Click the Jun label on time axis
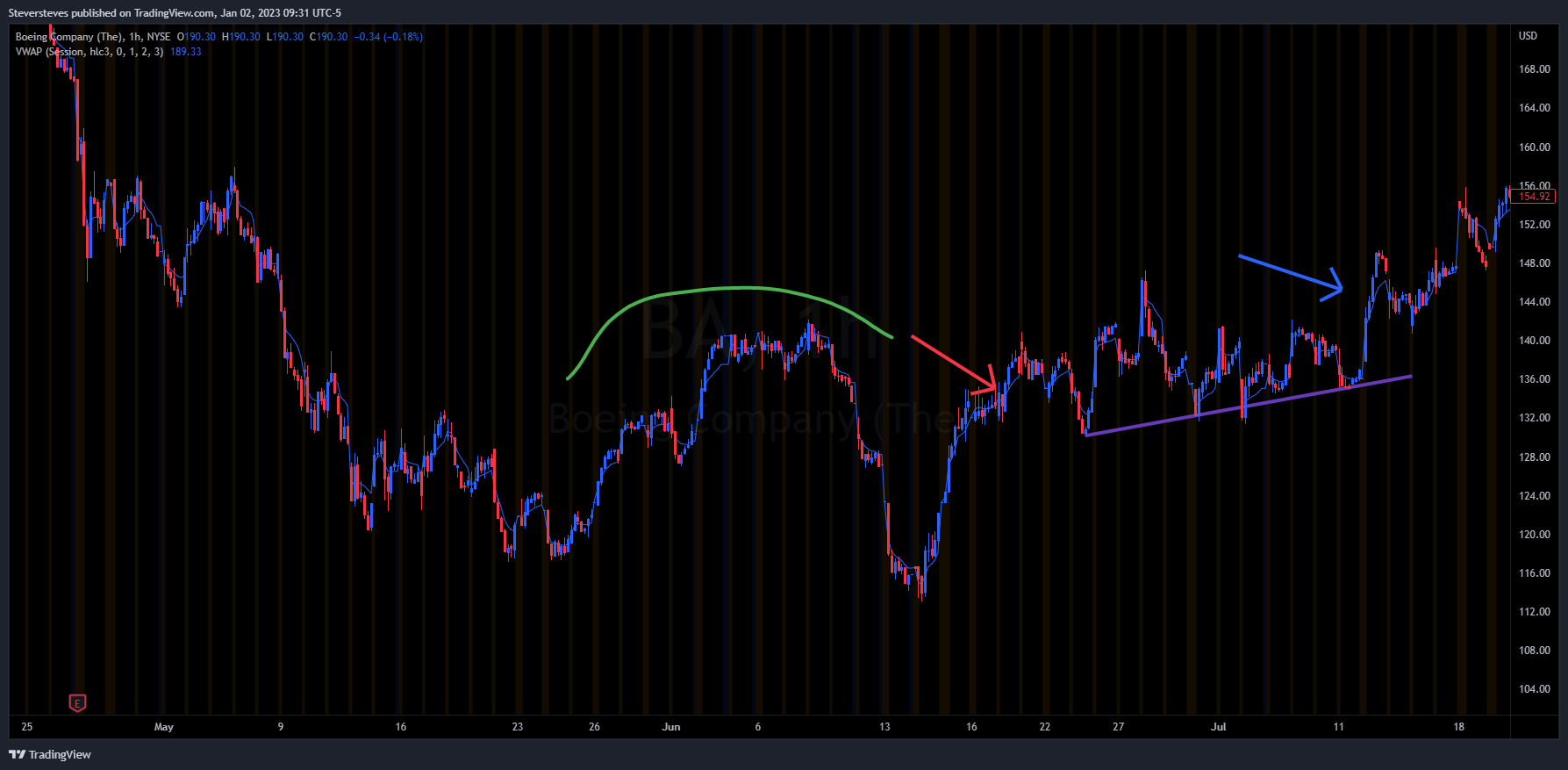1568x770 pixels. [671, 727]
